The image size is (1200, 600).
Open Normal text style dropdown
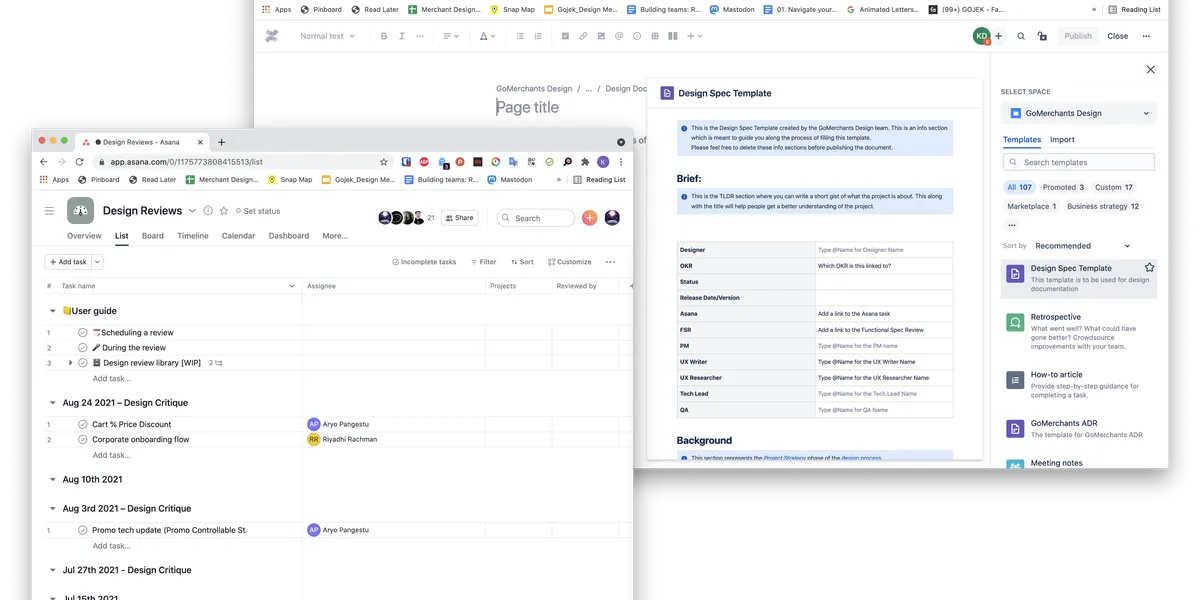click(x=326, y=36)
